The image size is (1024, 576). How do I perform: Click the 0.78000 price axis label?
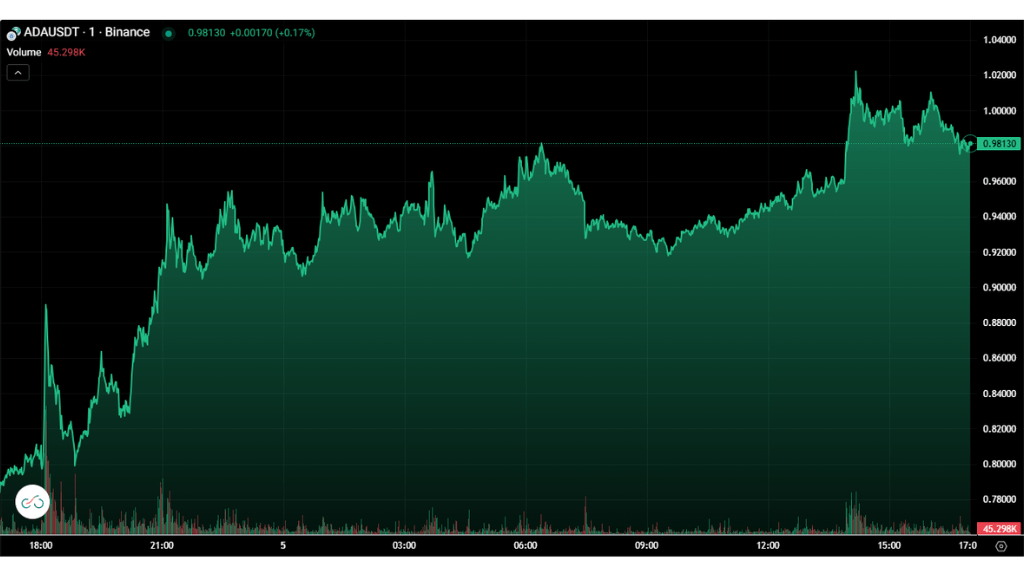point(999,500)
